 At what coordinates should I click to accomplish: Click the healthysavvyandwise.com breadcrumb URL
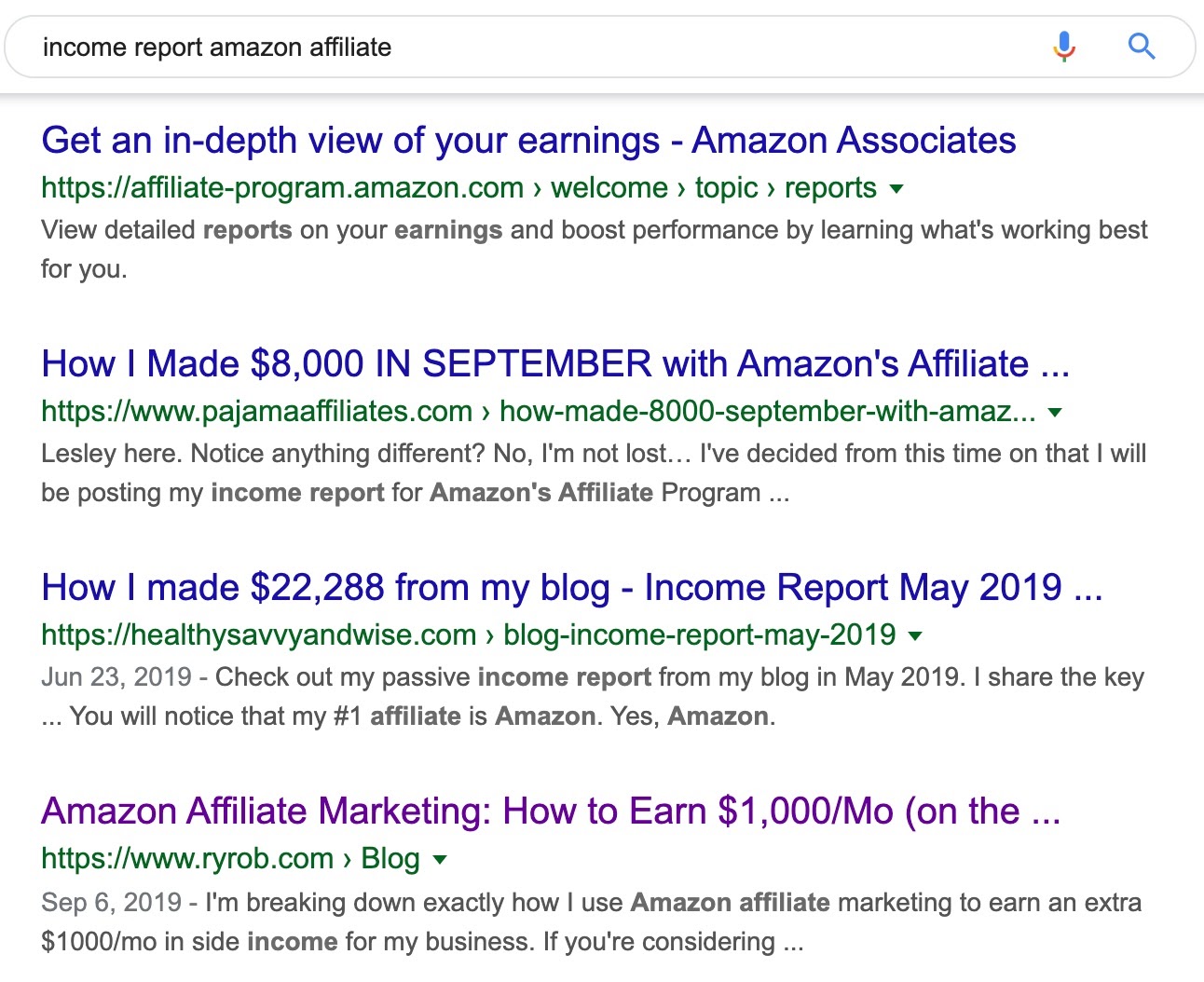click(258, 634)
